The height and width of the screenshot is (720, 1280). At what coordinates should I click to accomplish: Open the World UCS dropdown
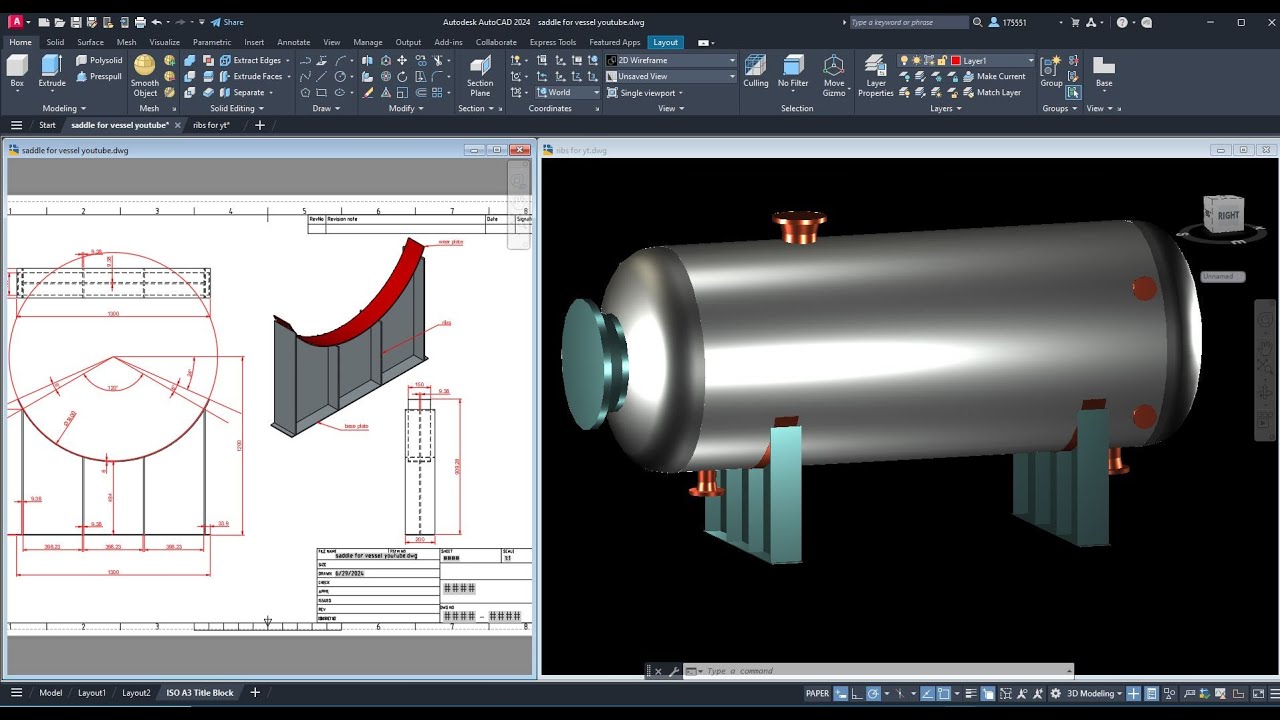click(568, 92)
